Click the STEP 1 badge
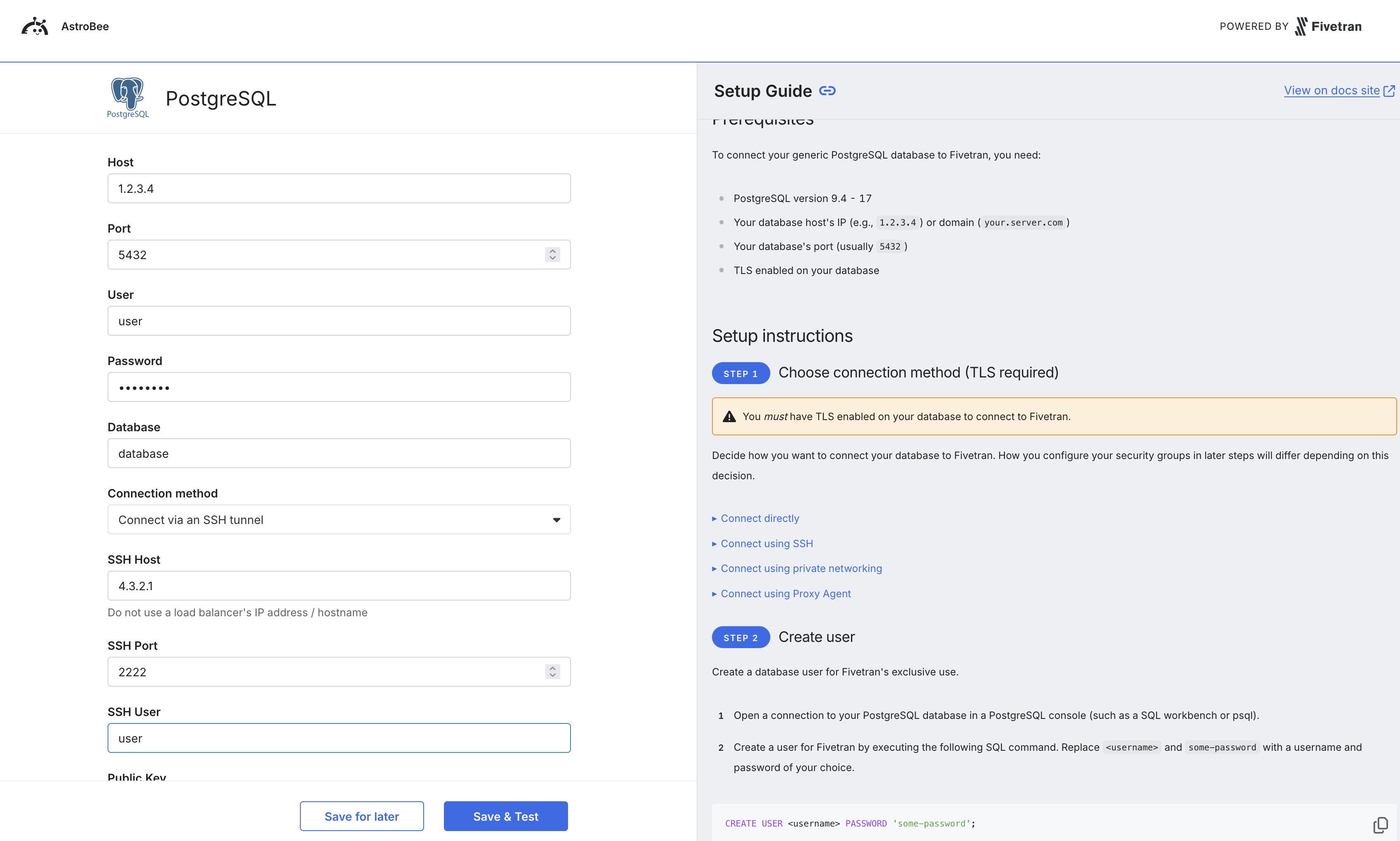 pyautogui.click(x=740, y=373)
